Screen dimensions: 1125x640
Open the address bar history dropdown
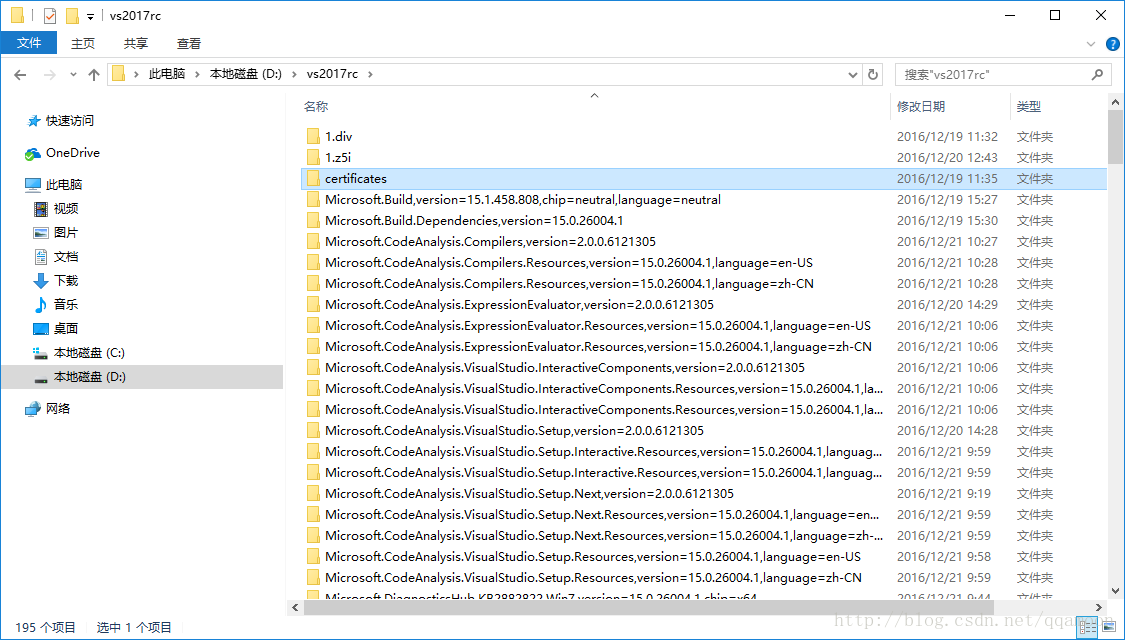coord(852,75)
